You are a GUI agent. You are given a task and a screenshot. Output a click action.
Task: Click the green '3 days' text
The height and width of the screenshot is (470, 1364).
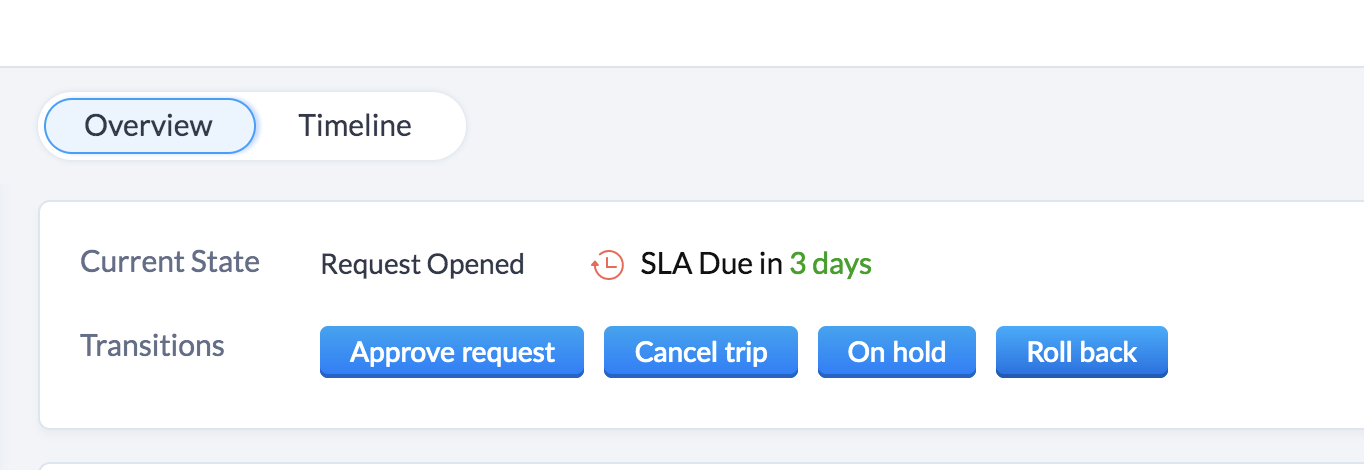(830, 265)
